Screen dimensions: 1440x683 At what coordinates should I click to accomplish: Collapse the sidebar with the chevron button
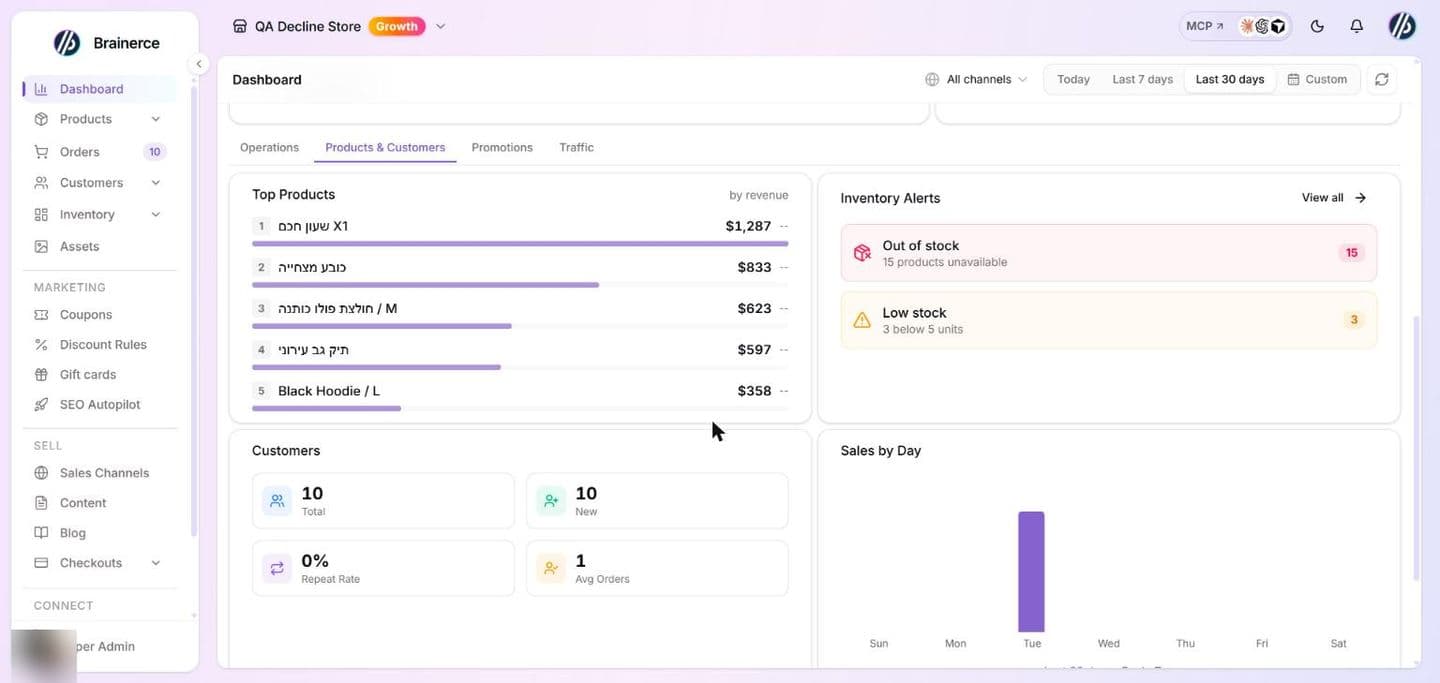coord(198,64)
